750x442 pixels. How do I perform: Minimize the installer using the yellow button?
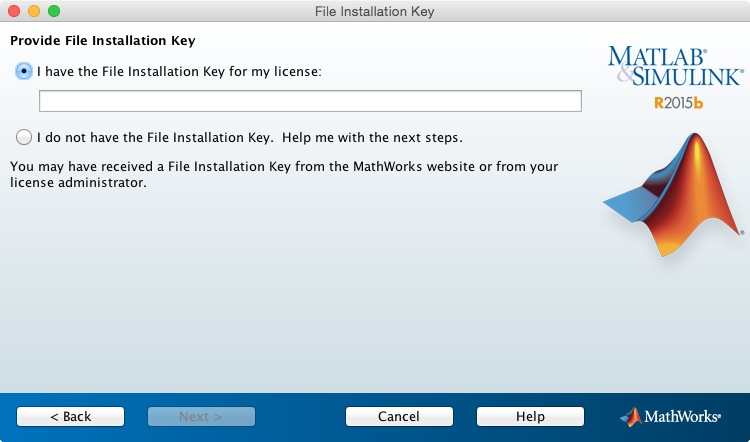(x=33, y=11)
